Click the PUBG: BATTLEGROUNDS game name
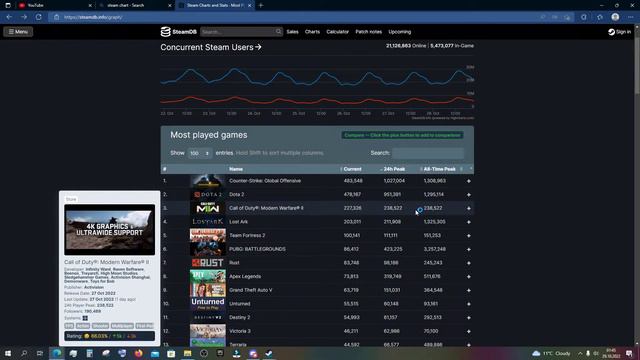The image size is (640, 360). [257, 249]
